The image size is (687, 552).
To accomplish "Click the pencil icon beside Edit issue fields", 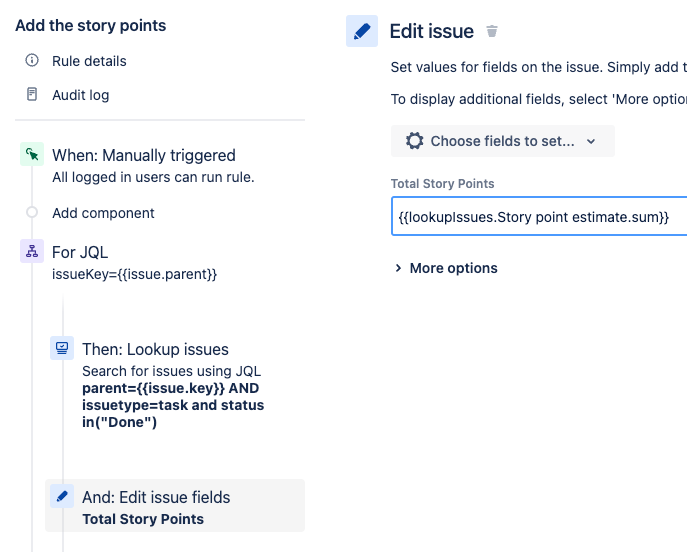I will point(62,497).
